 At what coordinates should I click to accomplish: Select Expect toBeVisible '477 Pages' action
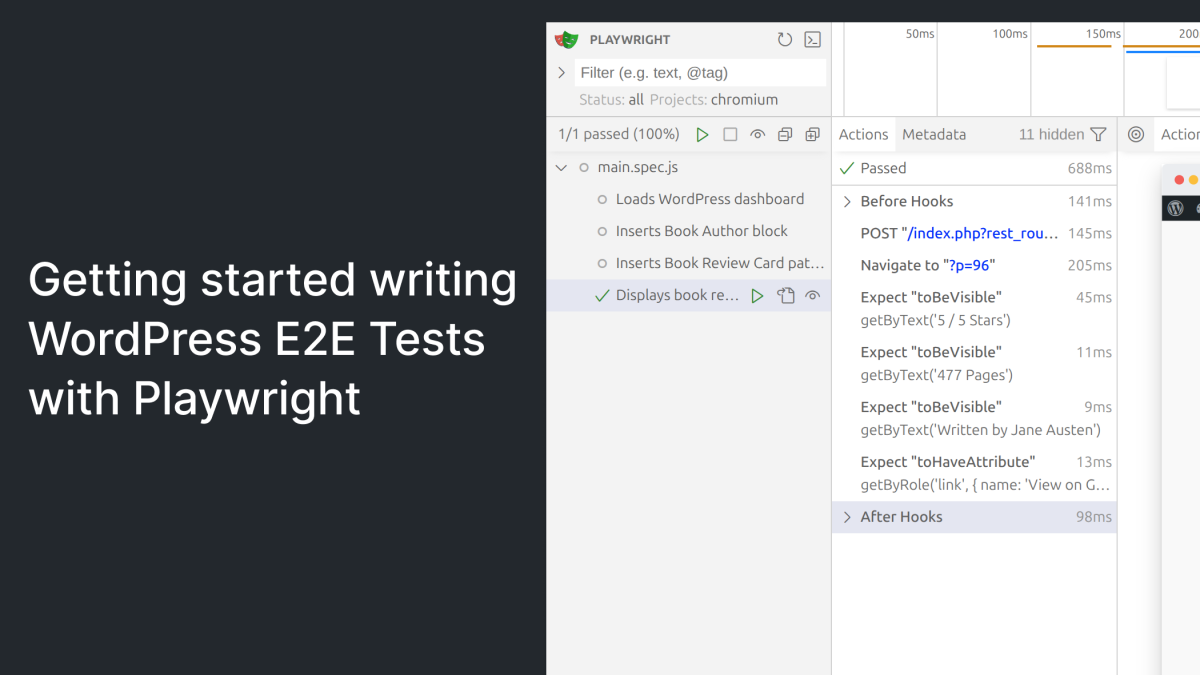975,364
